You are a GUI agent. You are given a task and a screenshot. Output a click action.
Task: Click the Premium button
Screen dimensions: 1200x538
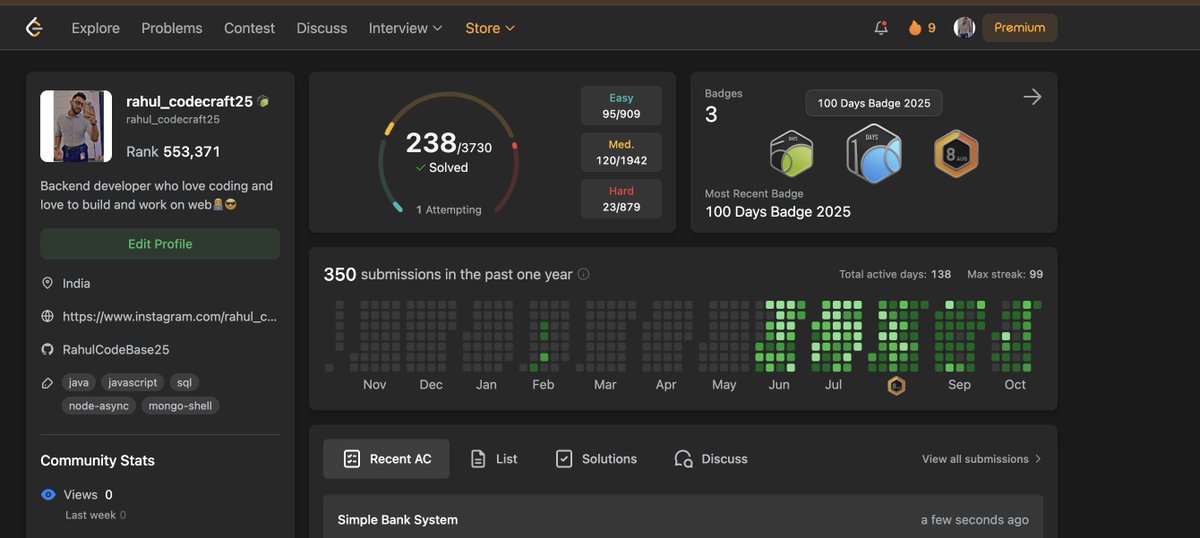(1020, 28)
